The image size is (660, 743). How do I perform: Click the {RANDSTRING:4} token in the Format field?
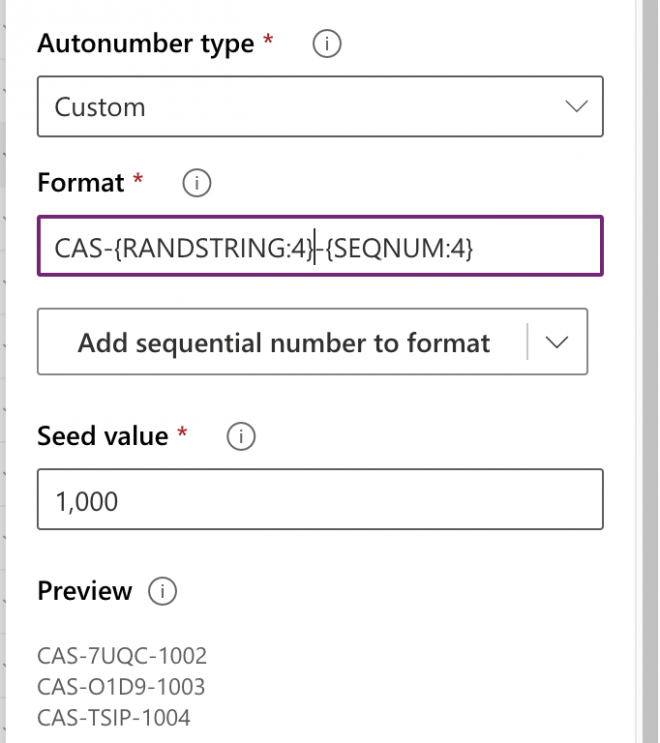(x=214, y=246)
